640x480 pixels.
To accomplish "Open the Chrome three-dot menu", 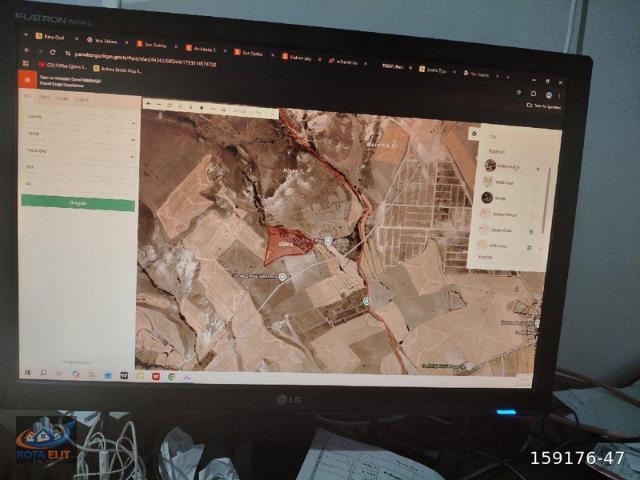I will [560, 96].
